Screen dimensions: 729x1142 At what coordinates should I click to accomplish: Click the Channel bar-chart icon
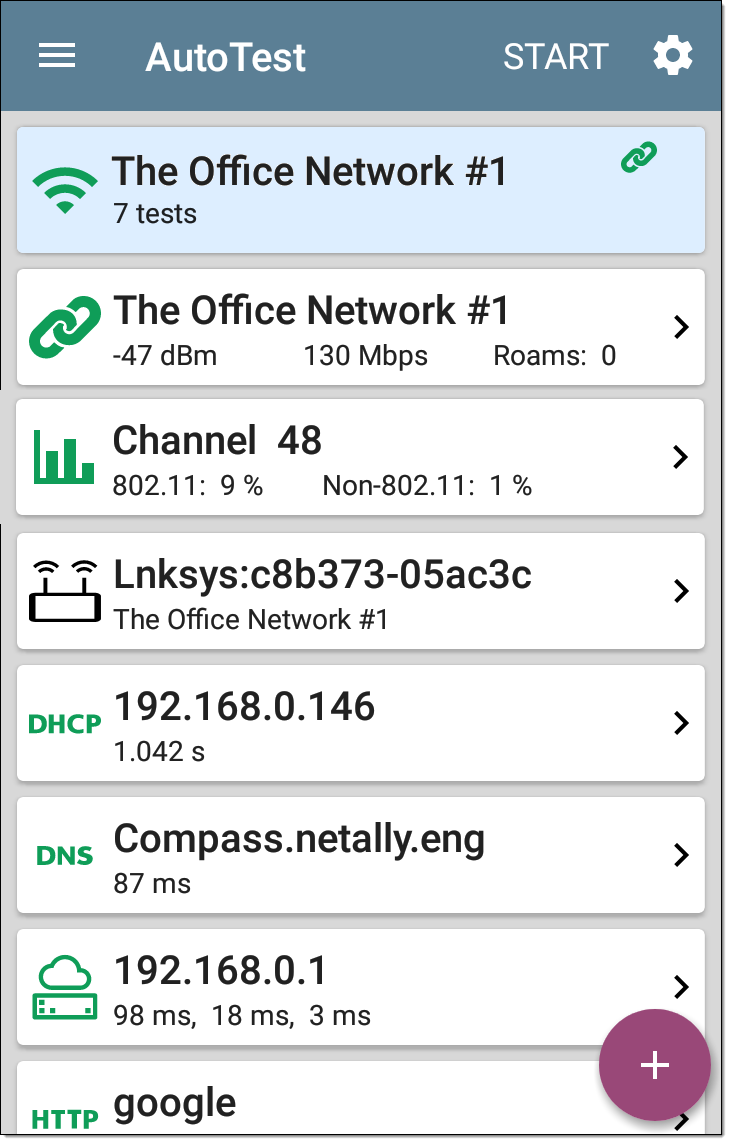click(x=64, y=457)
